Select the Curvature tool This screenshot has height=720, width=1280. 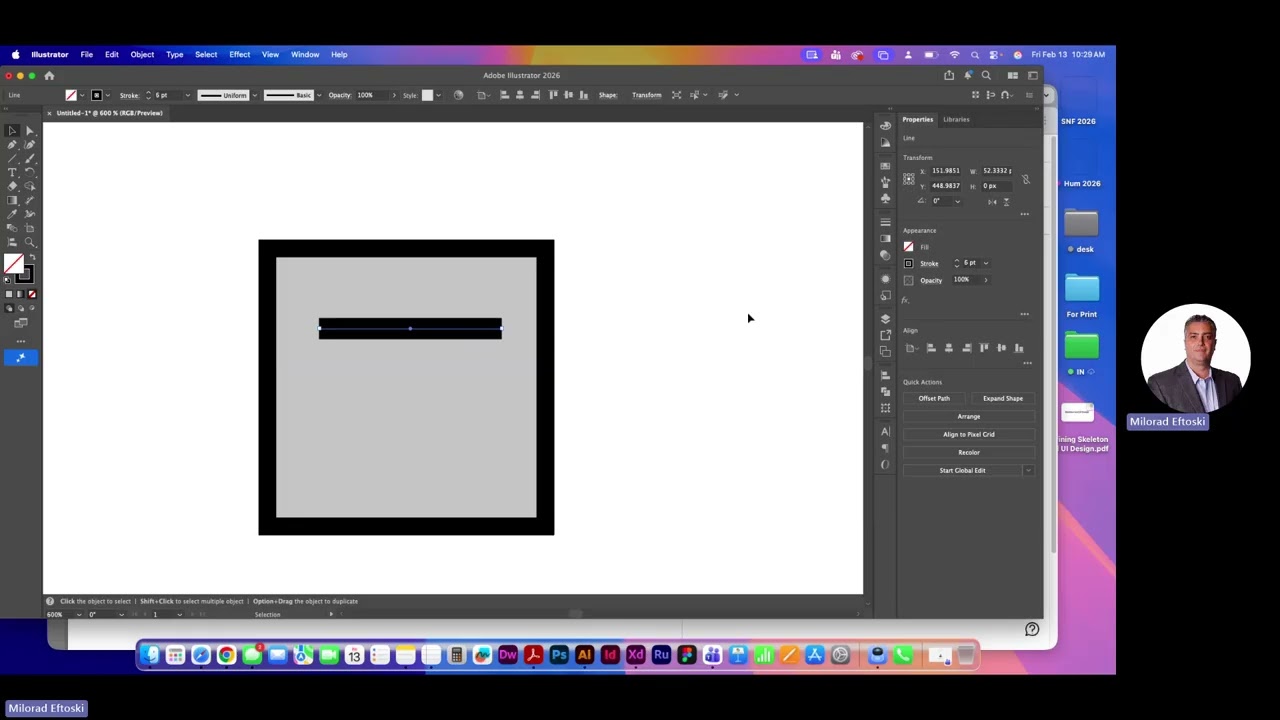pyautogui.click(x=30, y=145)
